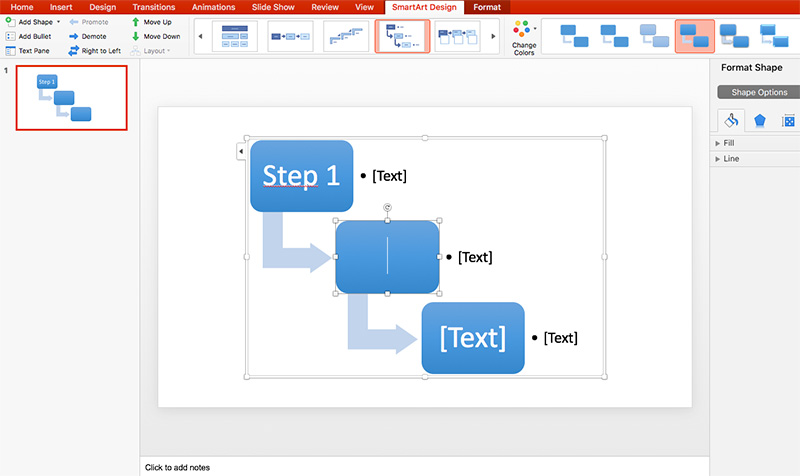Show previous layouts with left gallery arrow
800x476 pixels.
tap(200, 36)
